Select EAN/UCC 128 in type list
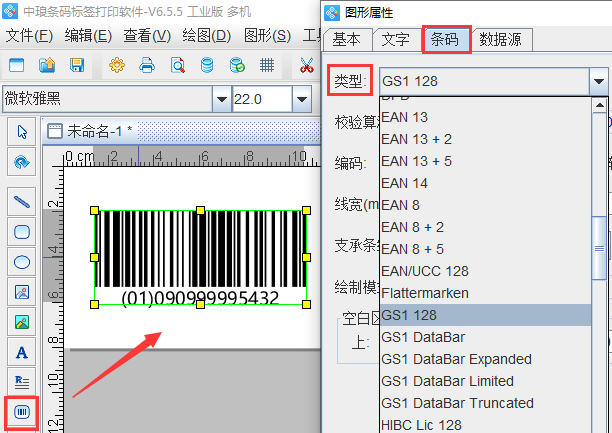The image size is (612, 433). click(438, 271)
